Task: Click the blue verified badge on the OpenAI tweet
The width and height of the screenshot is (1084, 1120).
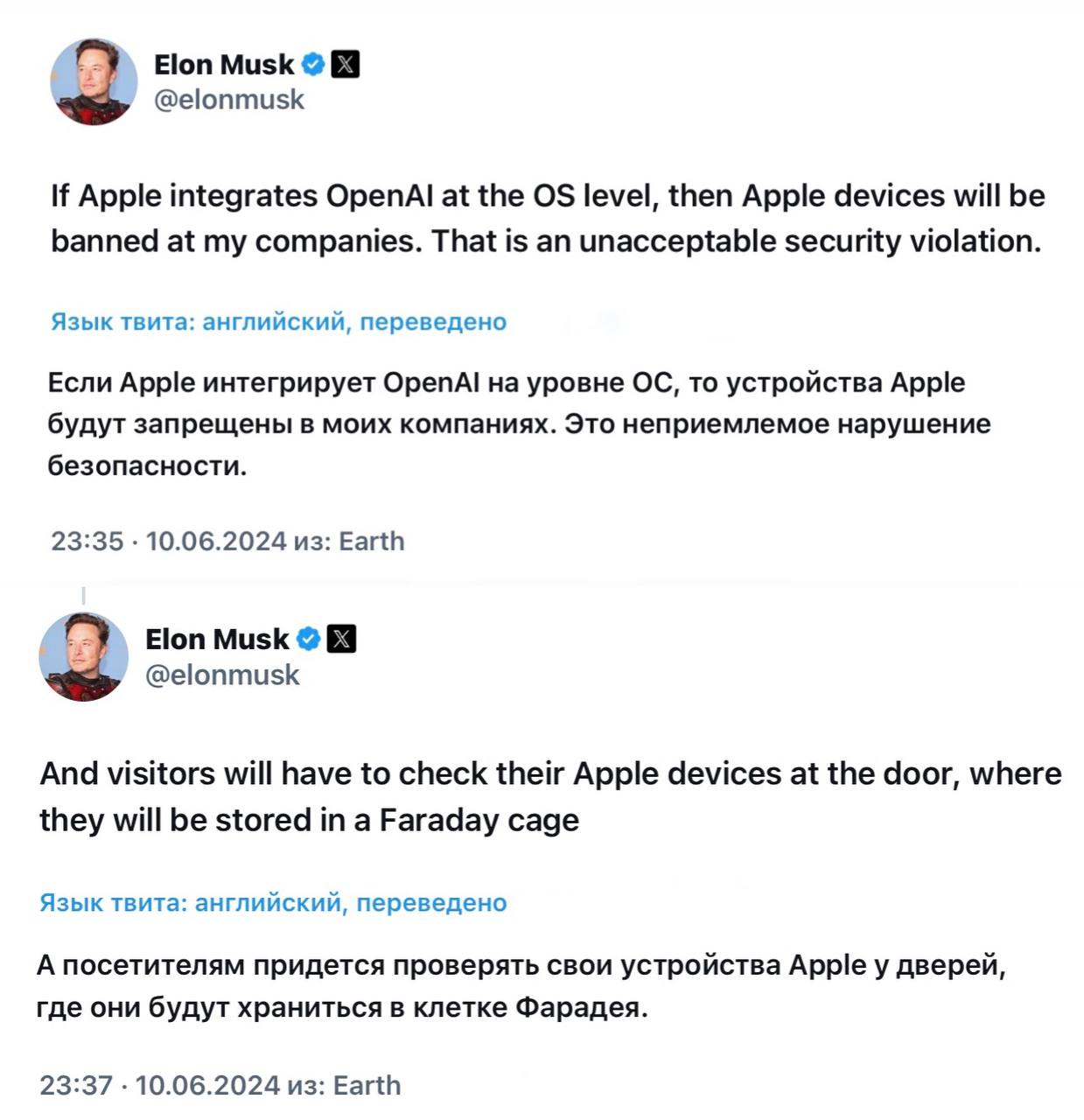Action: tap(313, 65)
